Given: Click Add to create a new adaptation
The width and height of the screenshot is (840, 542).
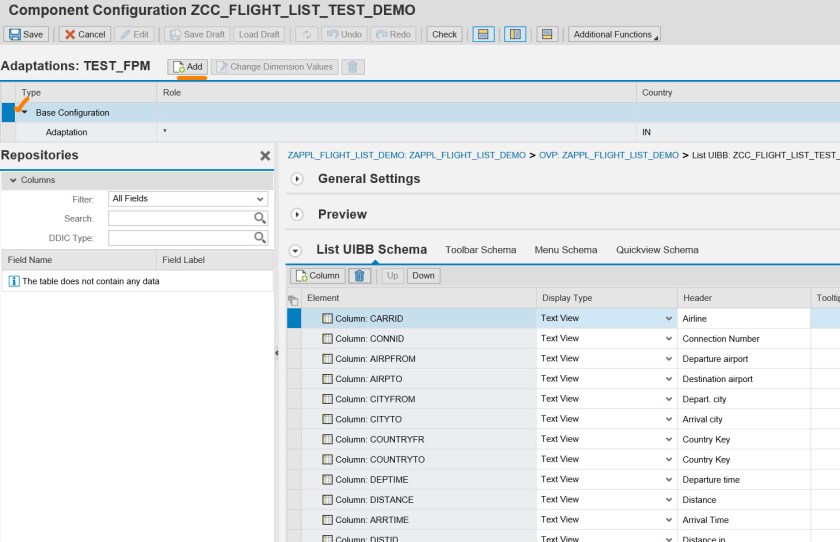Looking at the screenshot, I should [x=187, y=67].
